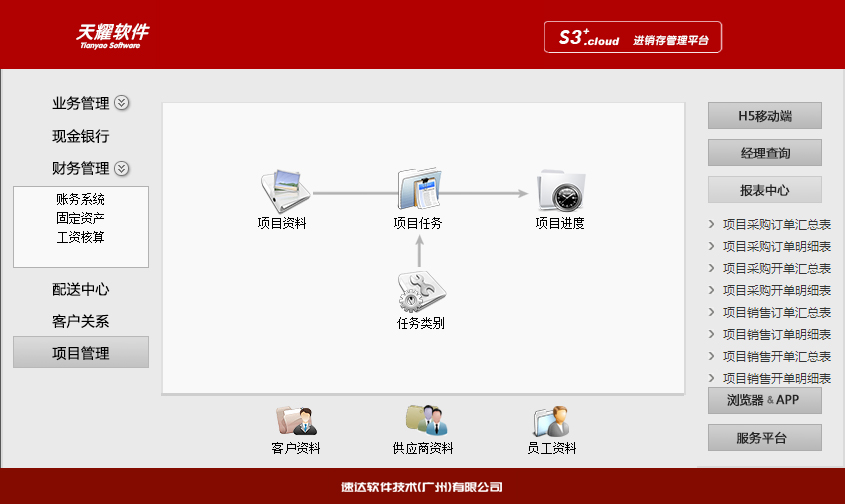Select 配送中心 menu item
This screenshot has width=845, height=504.
click(x=81, y=289)
